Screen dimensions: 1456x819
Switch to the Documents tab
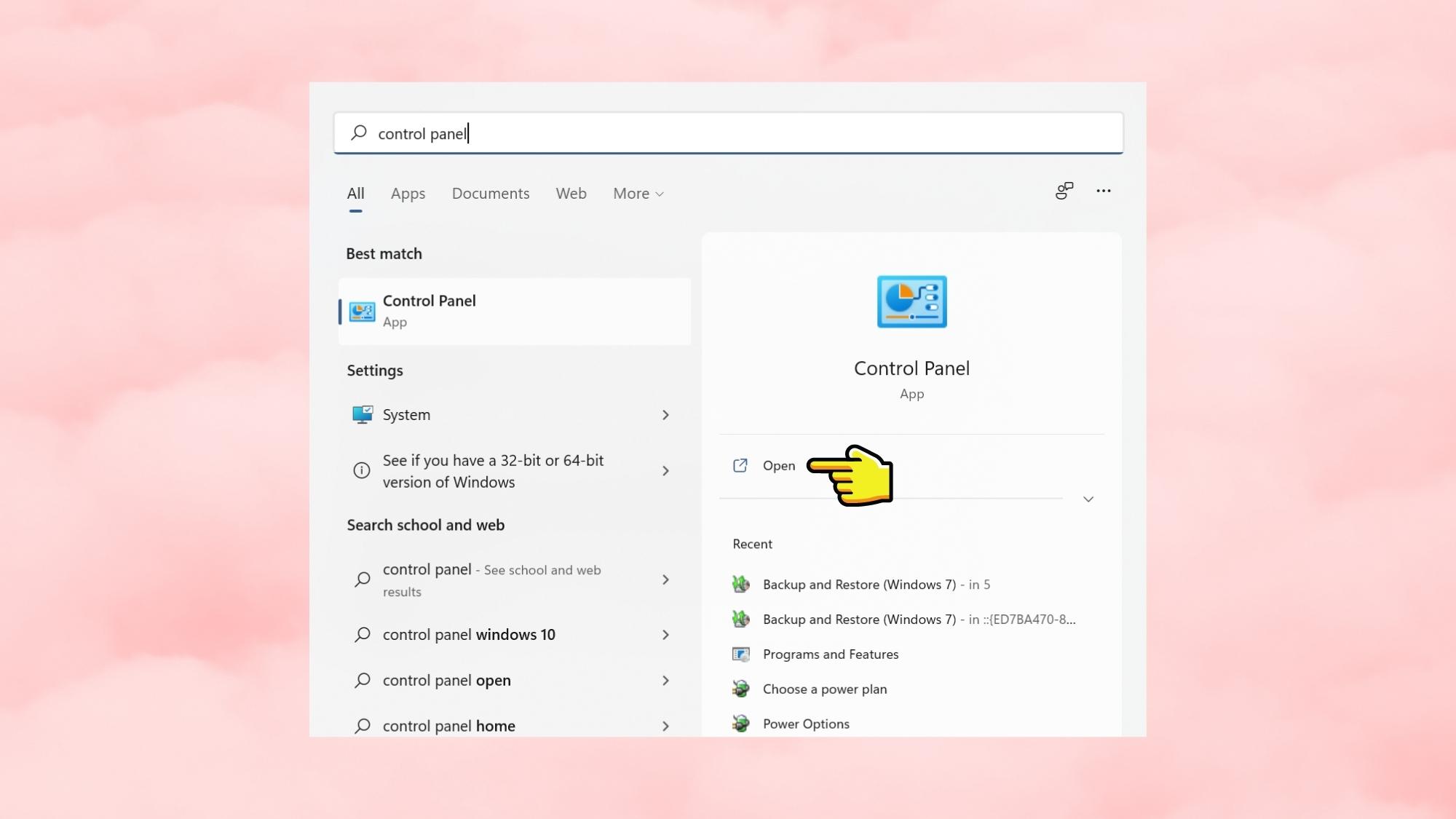point(491,194)
